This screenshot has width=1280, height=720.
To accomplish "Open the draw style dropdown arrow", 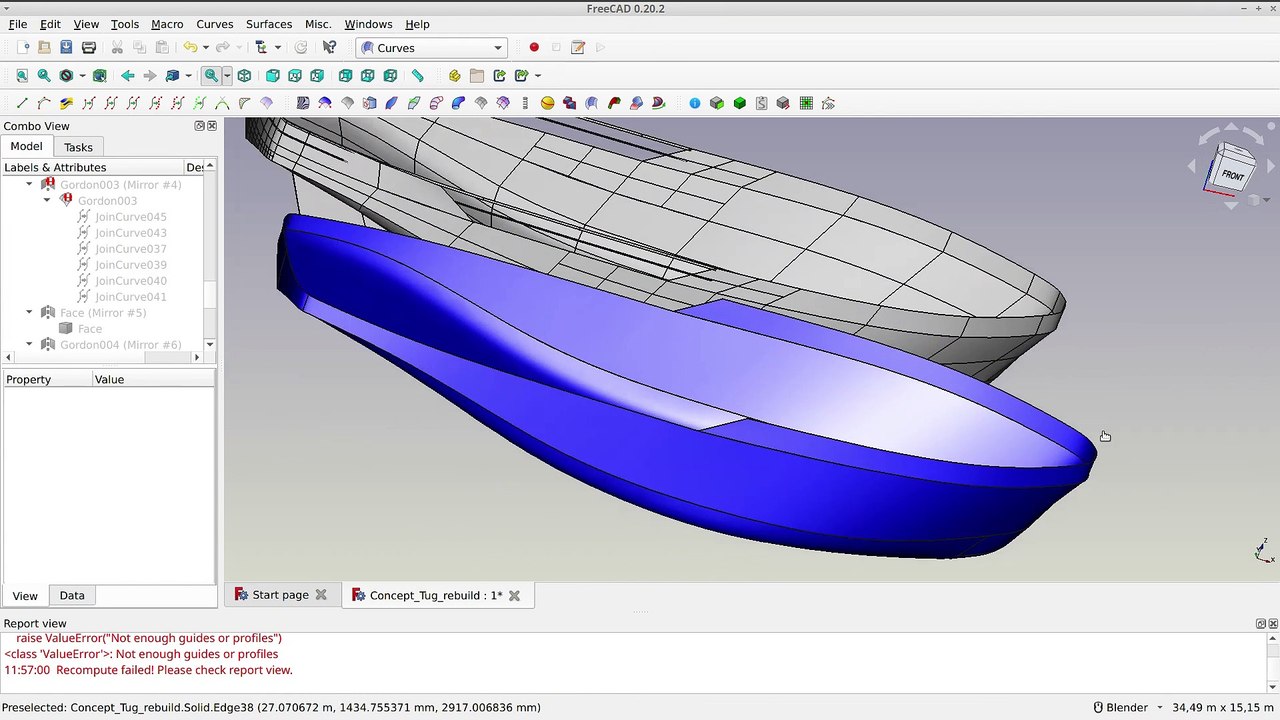I will tap(82, 75).
